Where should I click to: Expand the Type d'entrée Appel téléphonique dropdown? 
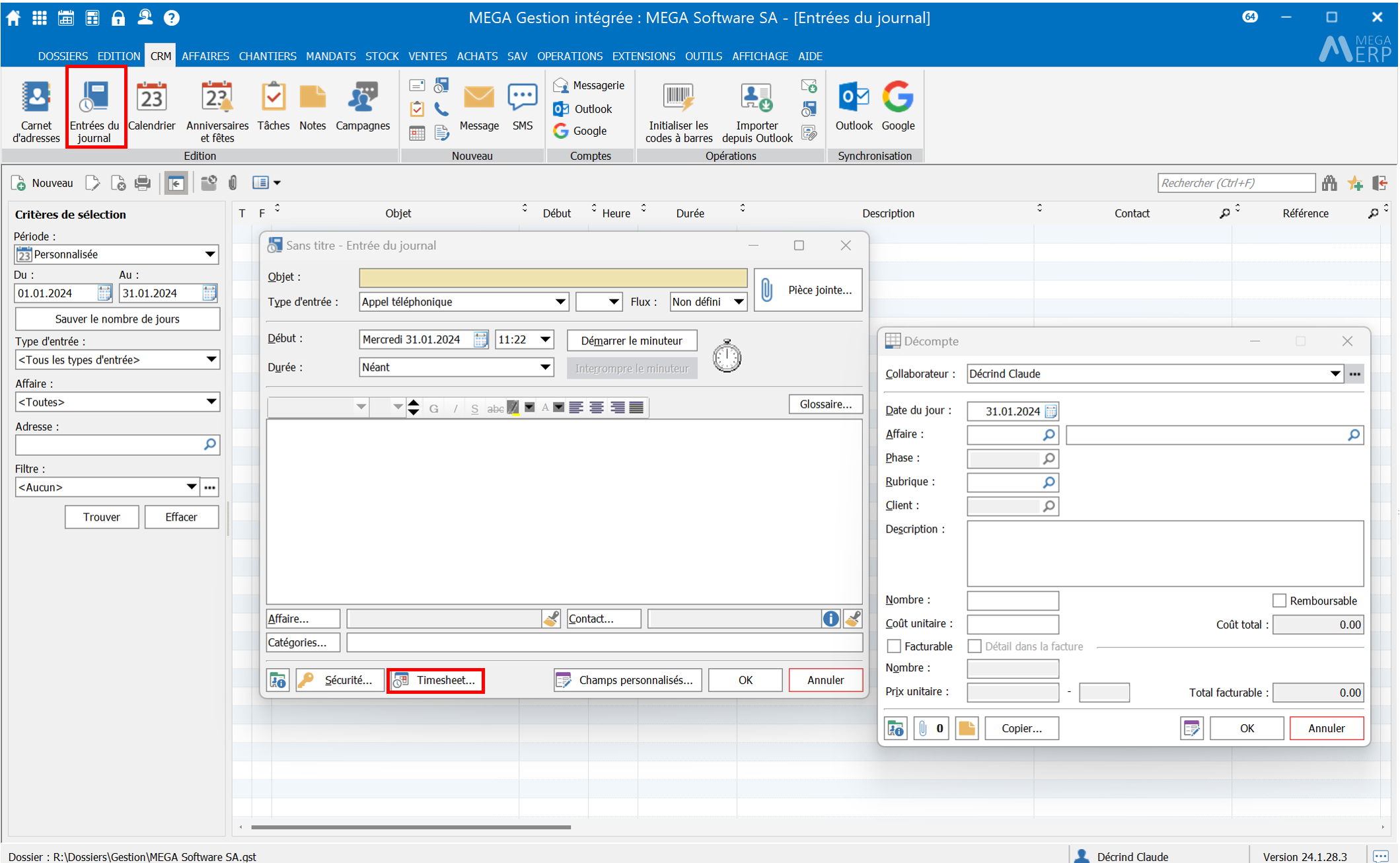click(x=560, y=302)
